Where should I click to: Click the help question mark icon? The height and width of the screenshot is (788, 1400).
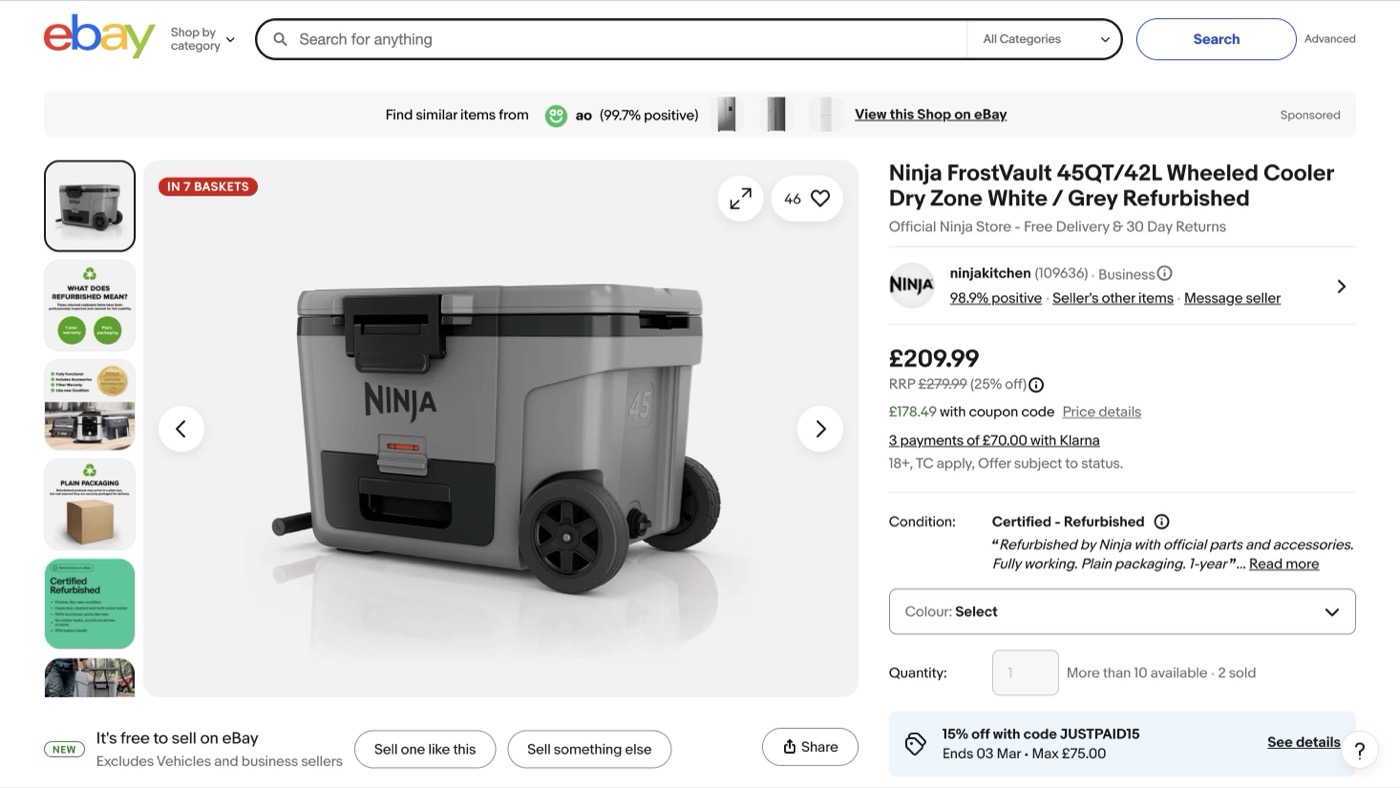click(1359, 750)
